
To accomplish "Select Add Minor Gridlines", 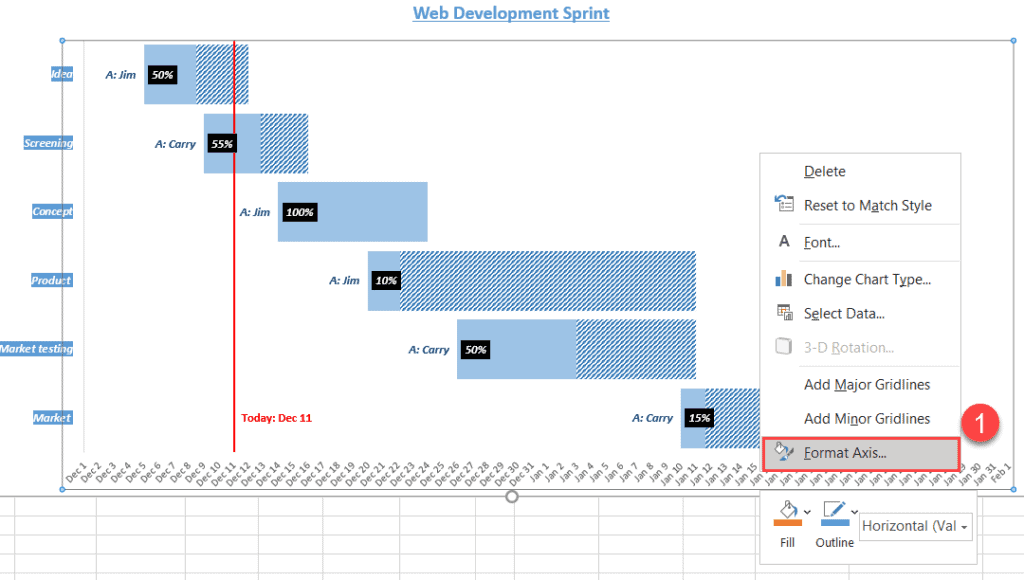I will tap(866, 418).
